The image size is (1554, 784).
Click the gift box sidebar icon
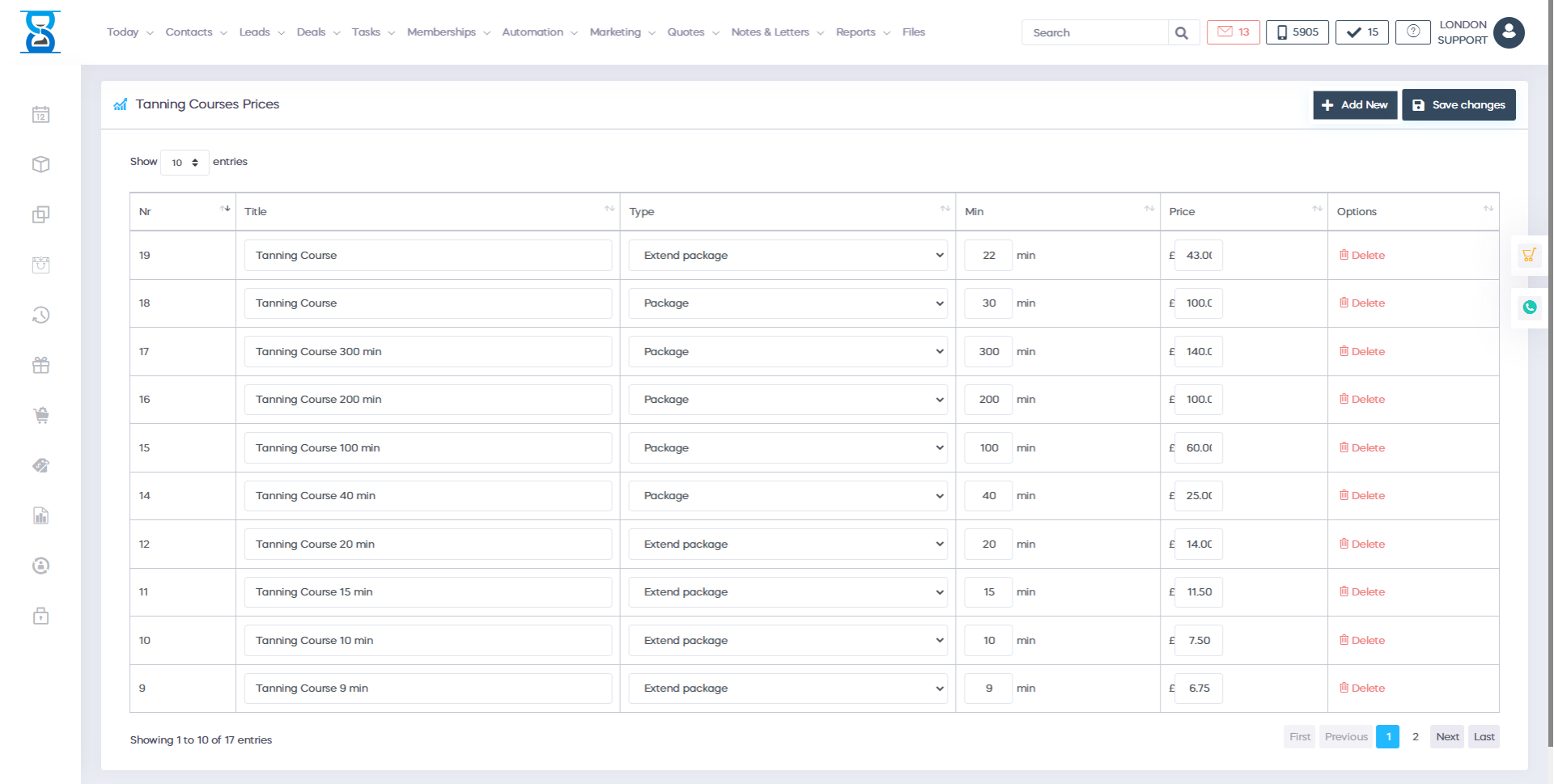click(40, 366)
